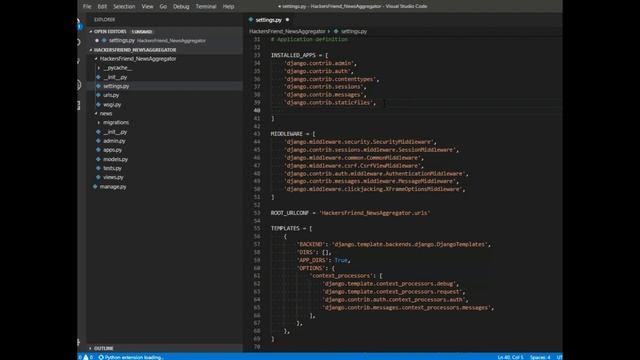Click the urls.py Python file icon

pyautogui.click(x=98, y=95)
